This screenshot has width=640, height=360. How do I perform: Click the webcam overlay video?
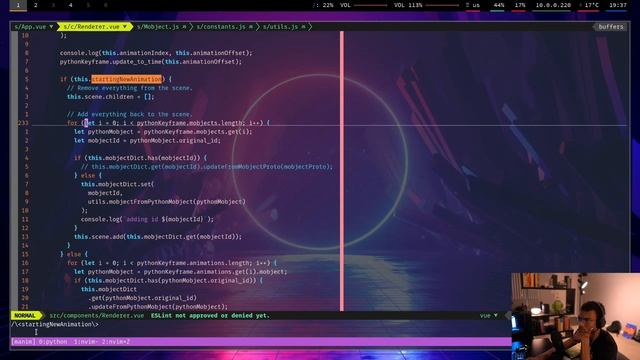coord(576,316)
